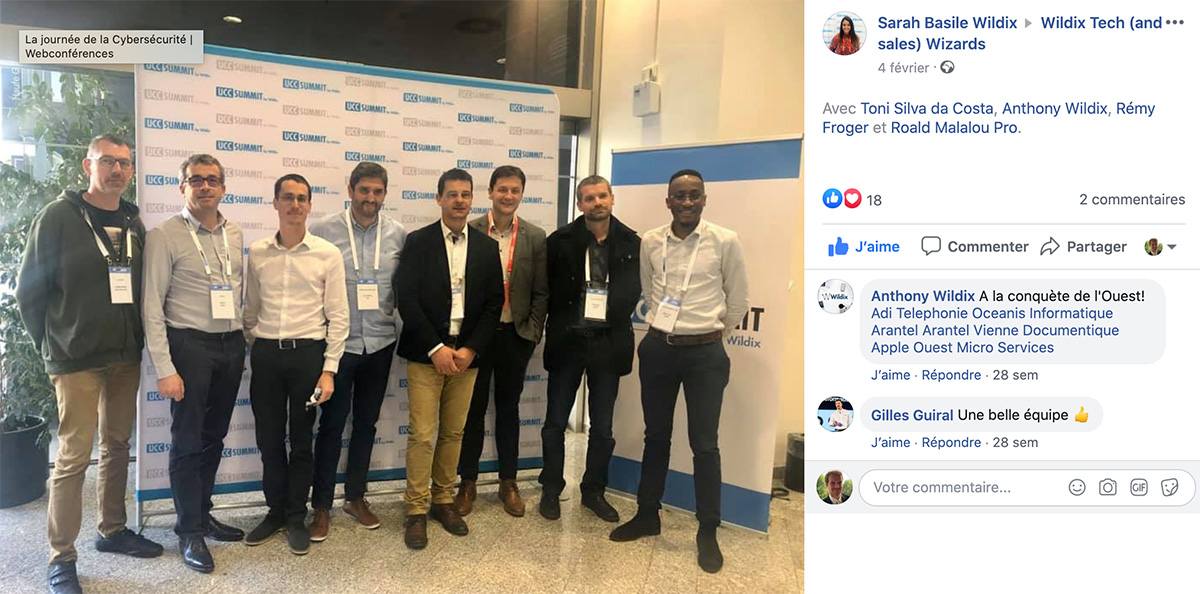Attach a photo with the camera icon
1200x594 pixels.
tap(1108, 488)
